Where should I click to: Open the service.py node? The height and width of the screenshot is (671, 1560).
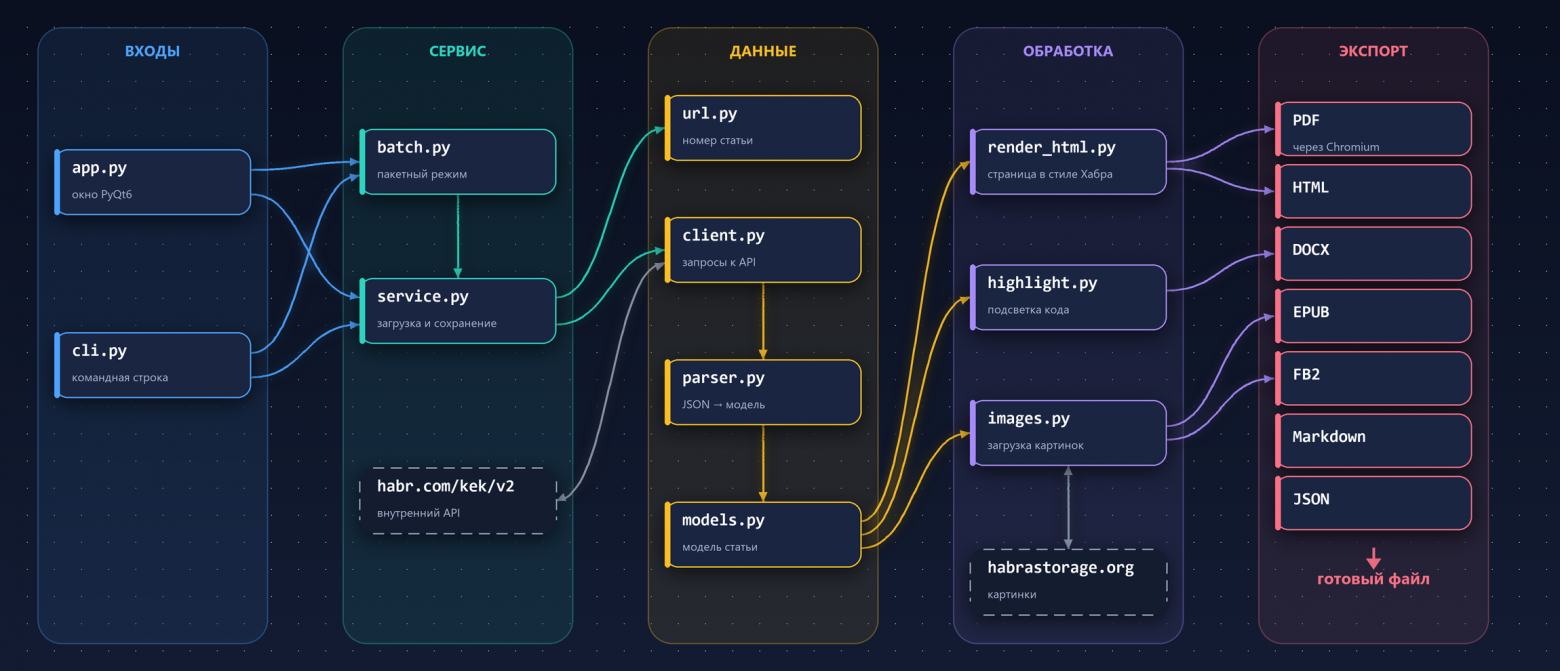[459, 310]
